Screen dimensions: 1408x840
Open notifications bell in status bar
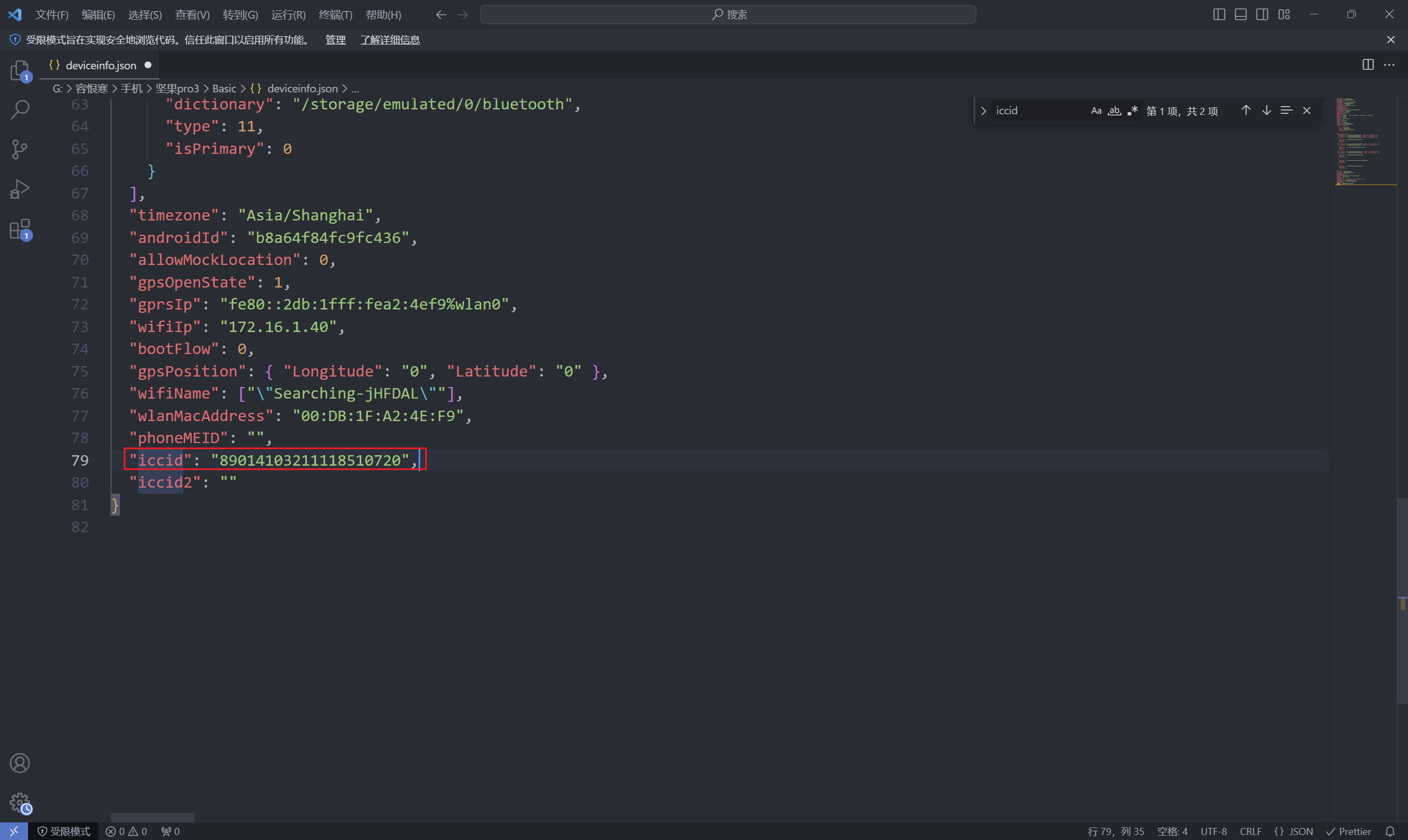(x=1390, y=831)
